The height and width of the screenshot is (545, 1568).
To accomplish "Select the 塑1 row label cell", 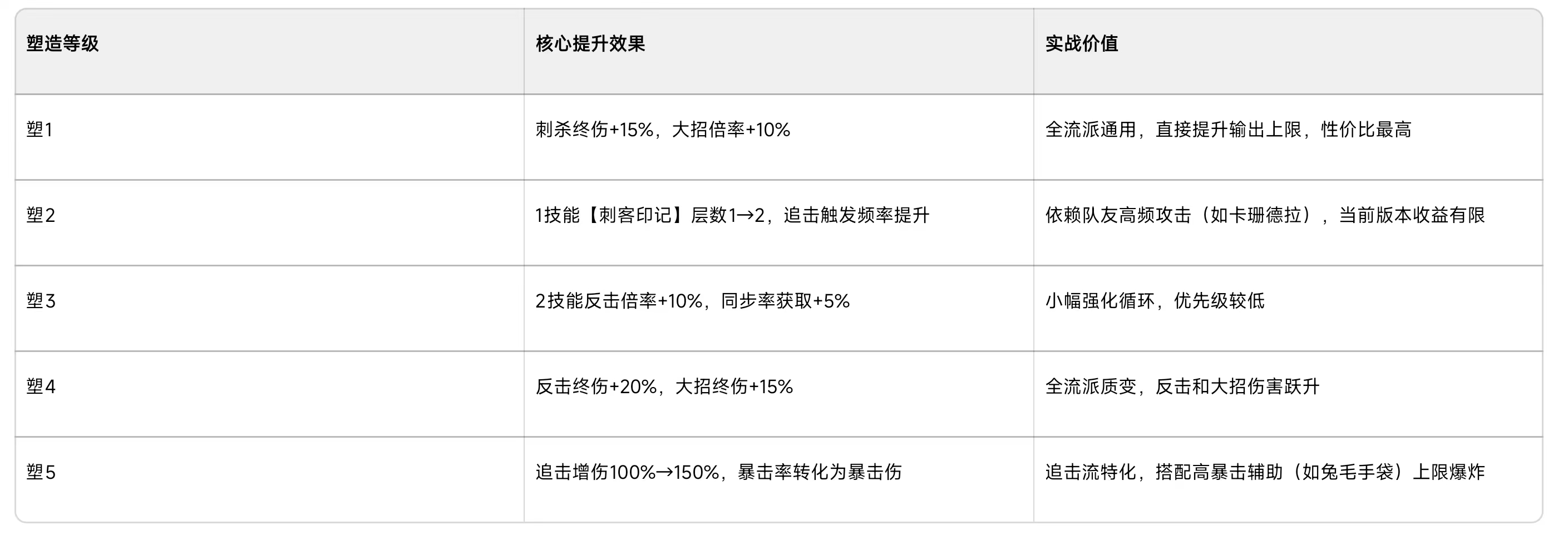I will (40, 130).
